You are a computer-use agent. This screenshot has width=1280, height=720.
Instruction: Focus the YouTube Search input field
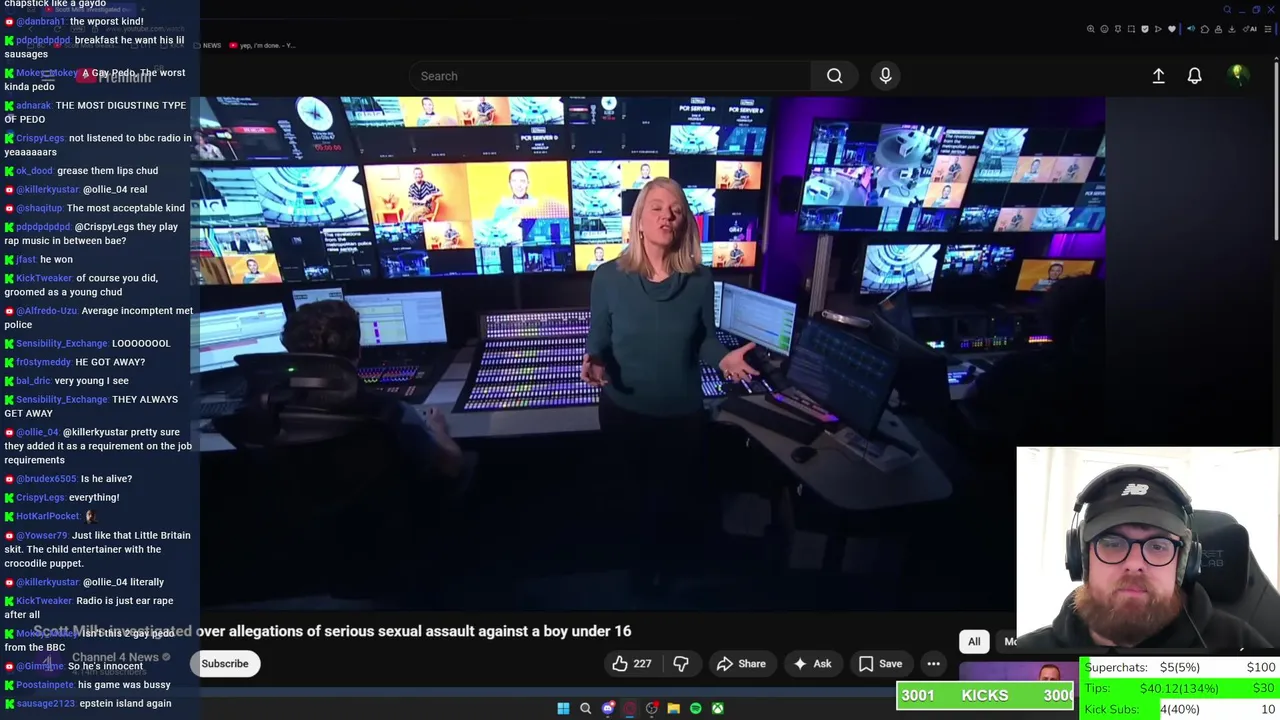point(610,76)
